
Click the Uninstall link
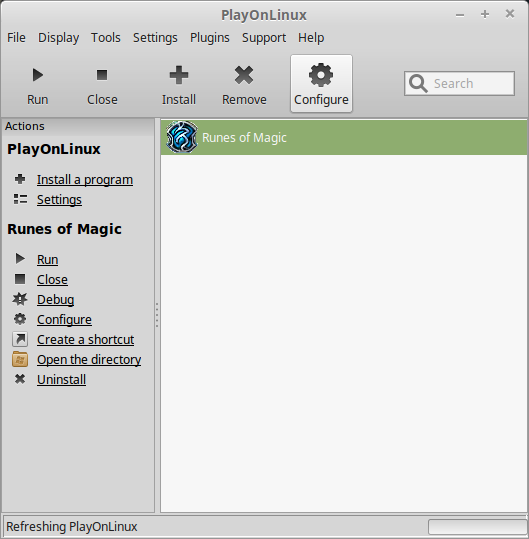[x=62, y=379]
